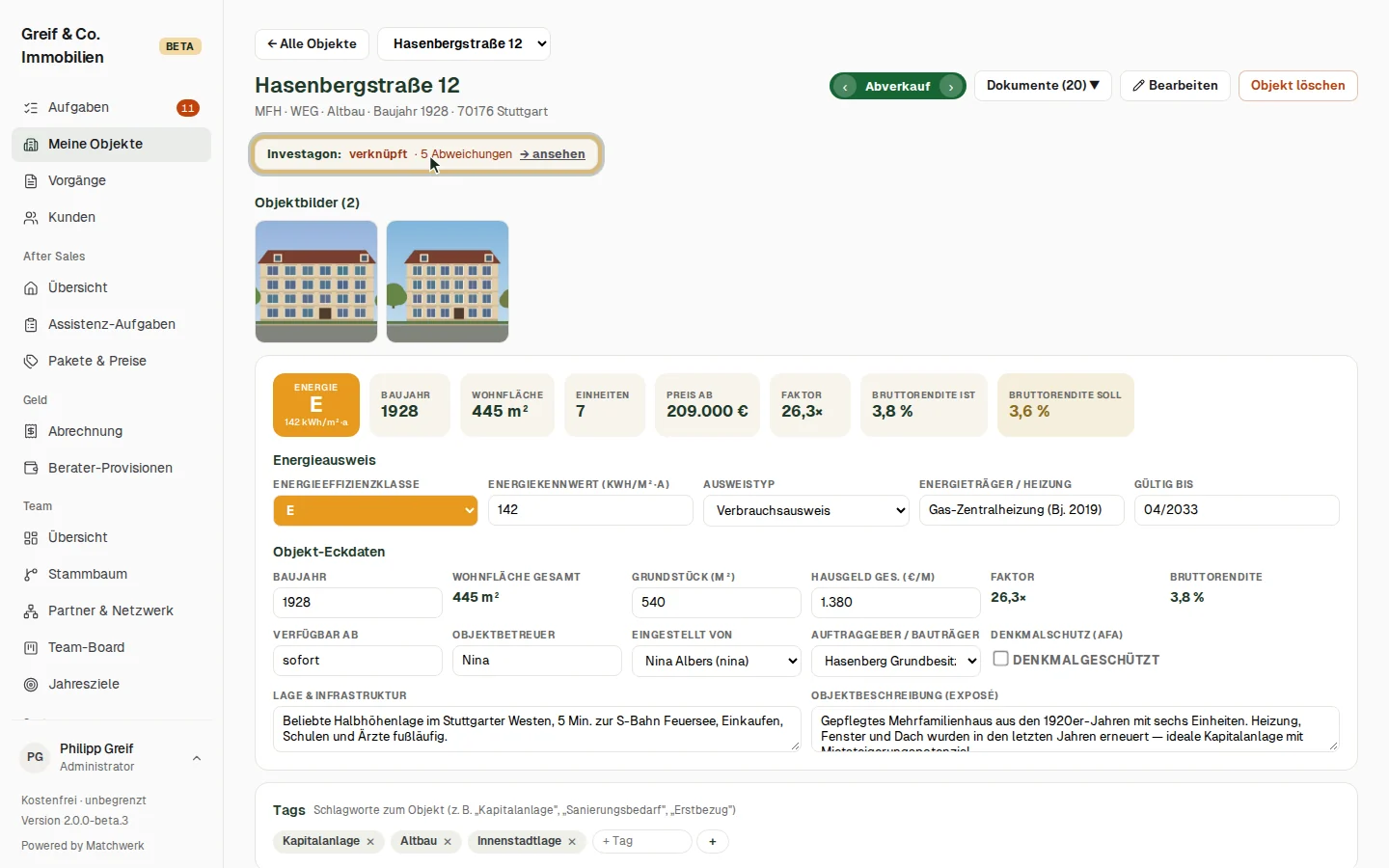Click the Partner & Netzwerk icon
The width and height of the screenshot is (1389, 868).
31,611
